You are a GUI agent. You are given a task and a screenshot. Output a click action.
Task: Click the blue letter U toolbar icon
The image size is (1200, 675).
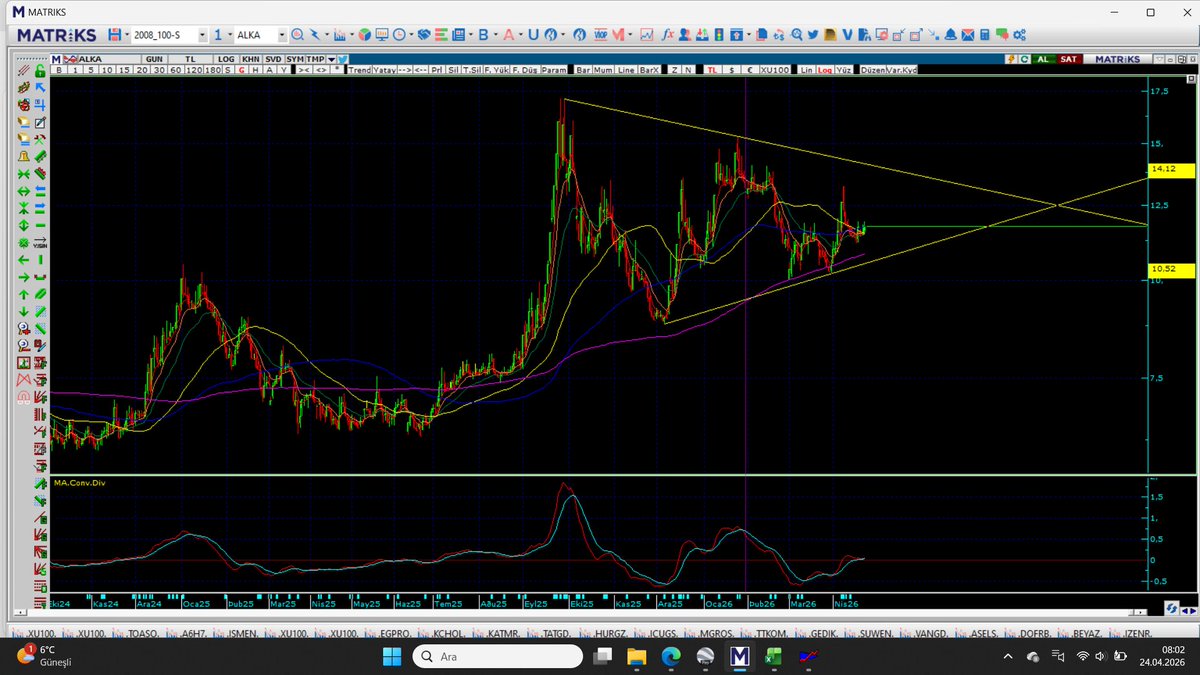(x=533, y=35)
